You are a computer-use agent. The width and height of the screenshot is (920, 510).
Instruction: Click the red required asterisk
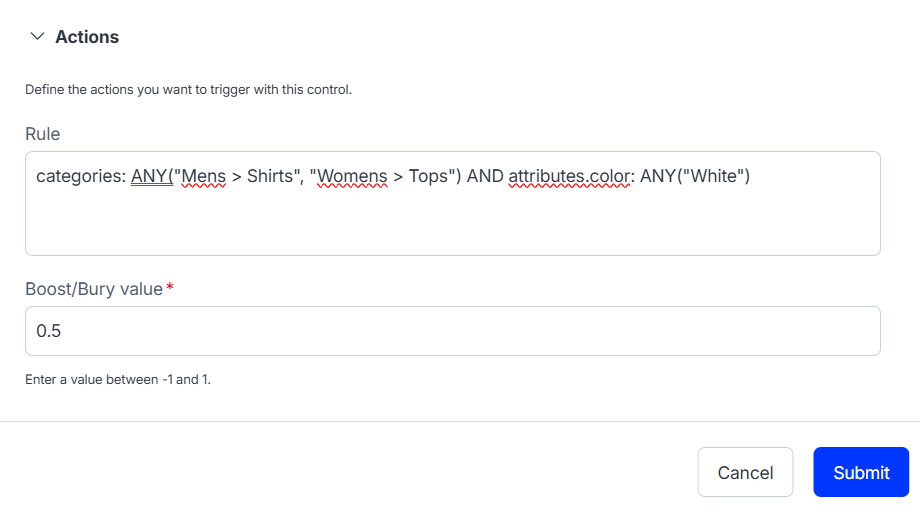170,288
